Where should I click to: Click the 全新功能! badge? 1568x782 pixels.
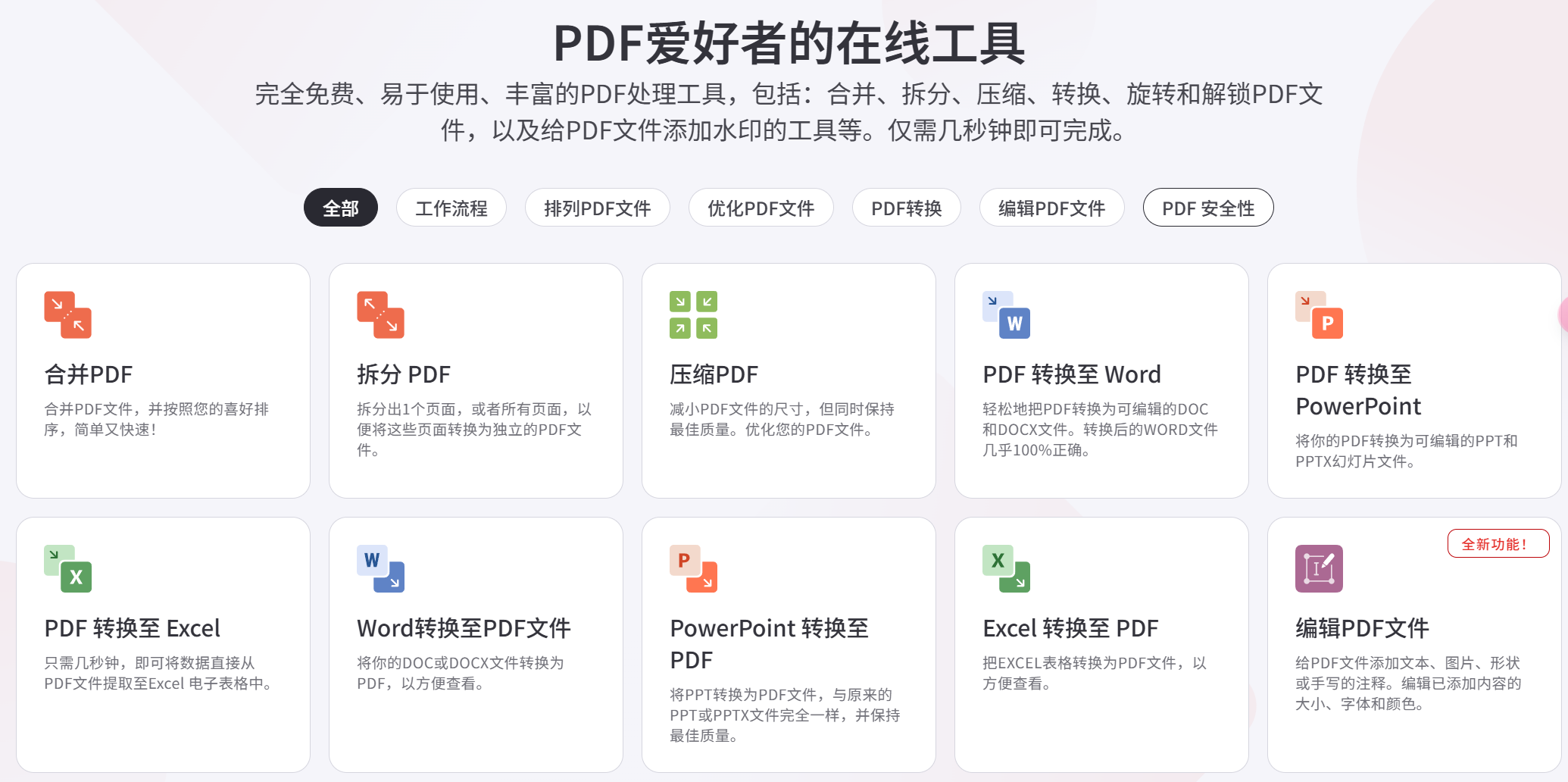[x=1498, y=544]
